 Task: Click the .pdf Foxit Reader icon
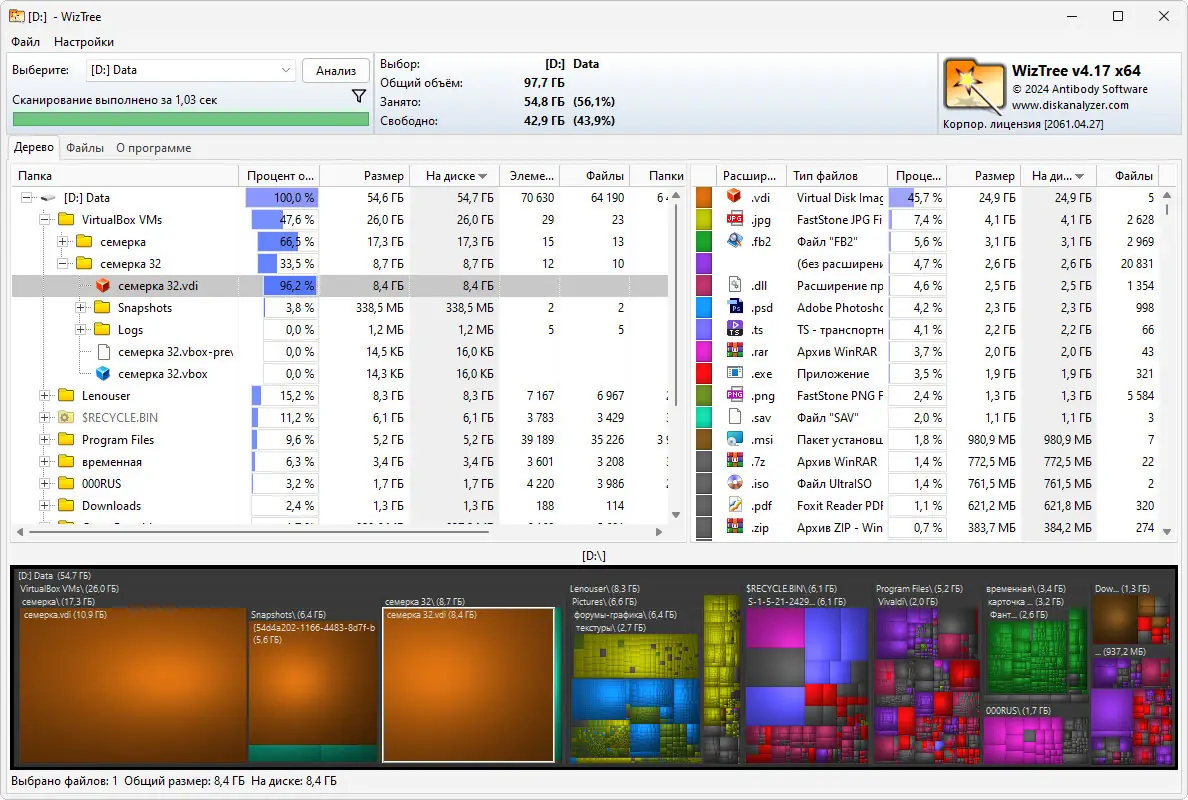click(x=734, y=505)
